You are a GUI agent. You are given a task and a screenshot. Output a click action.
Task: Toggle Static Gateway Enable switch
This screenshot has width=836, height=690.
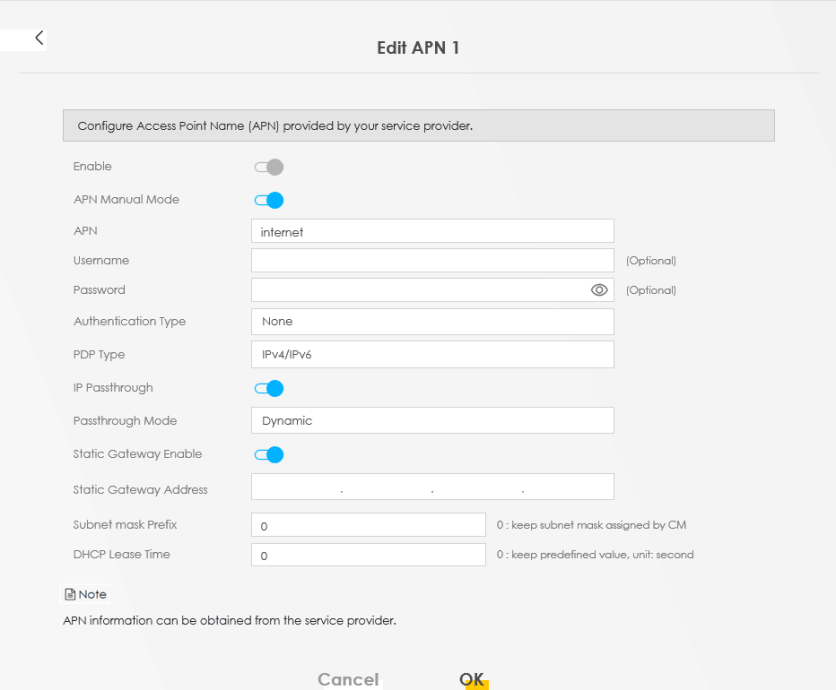269,455
